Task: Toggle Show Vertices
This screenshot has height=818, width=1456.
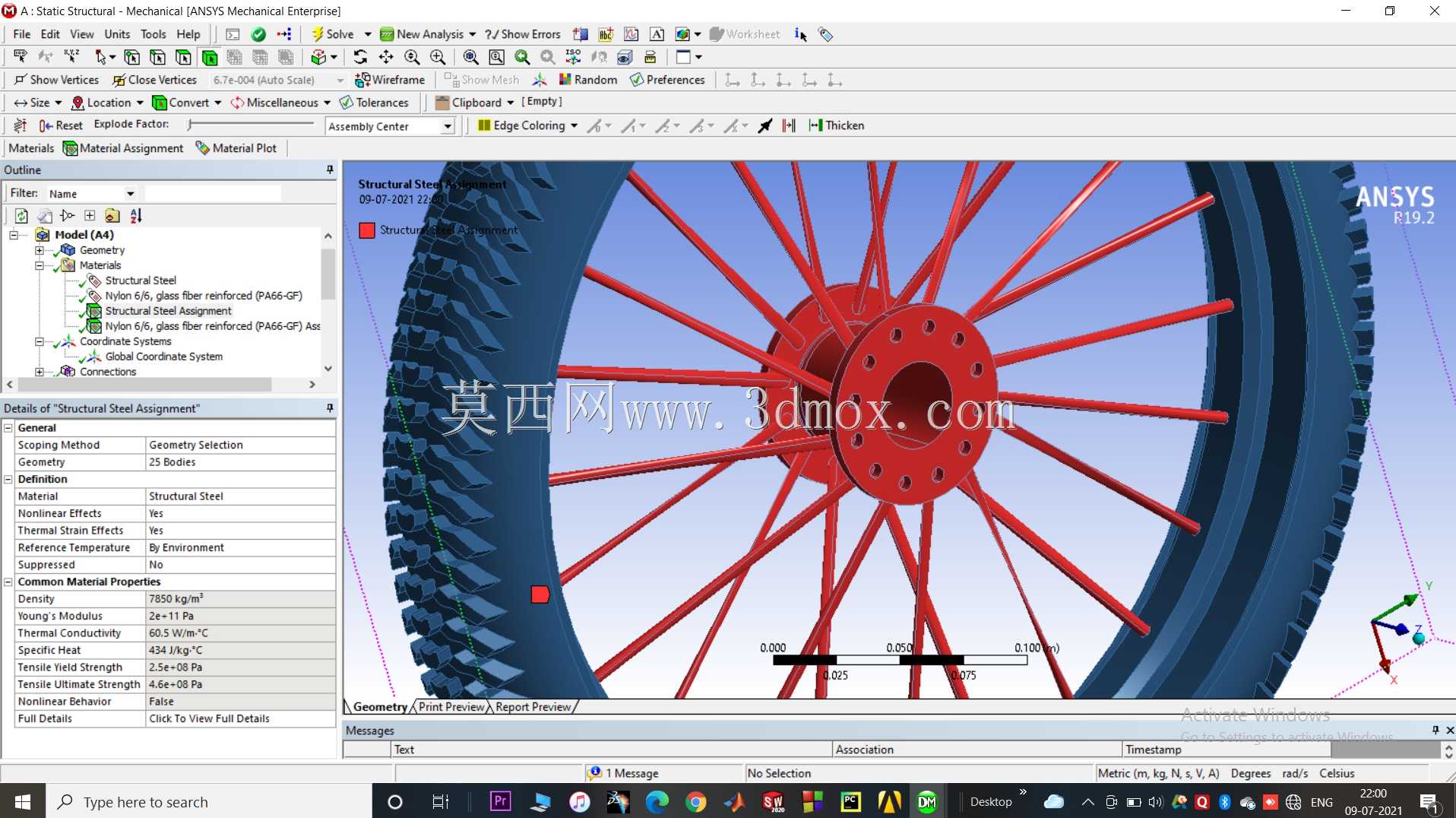Action: [x=56, y=80]
